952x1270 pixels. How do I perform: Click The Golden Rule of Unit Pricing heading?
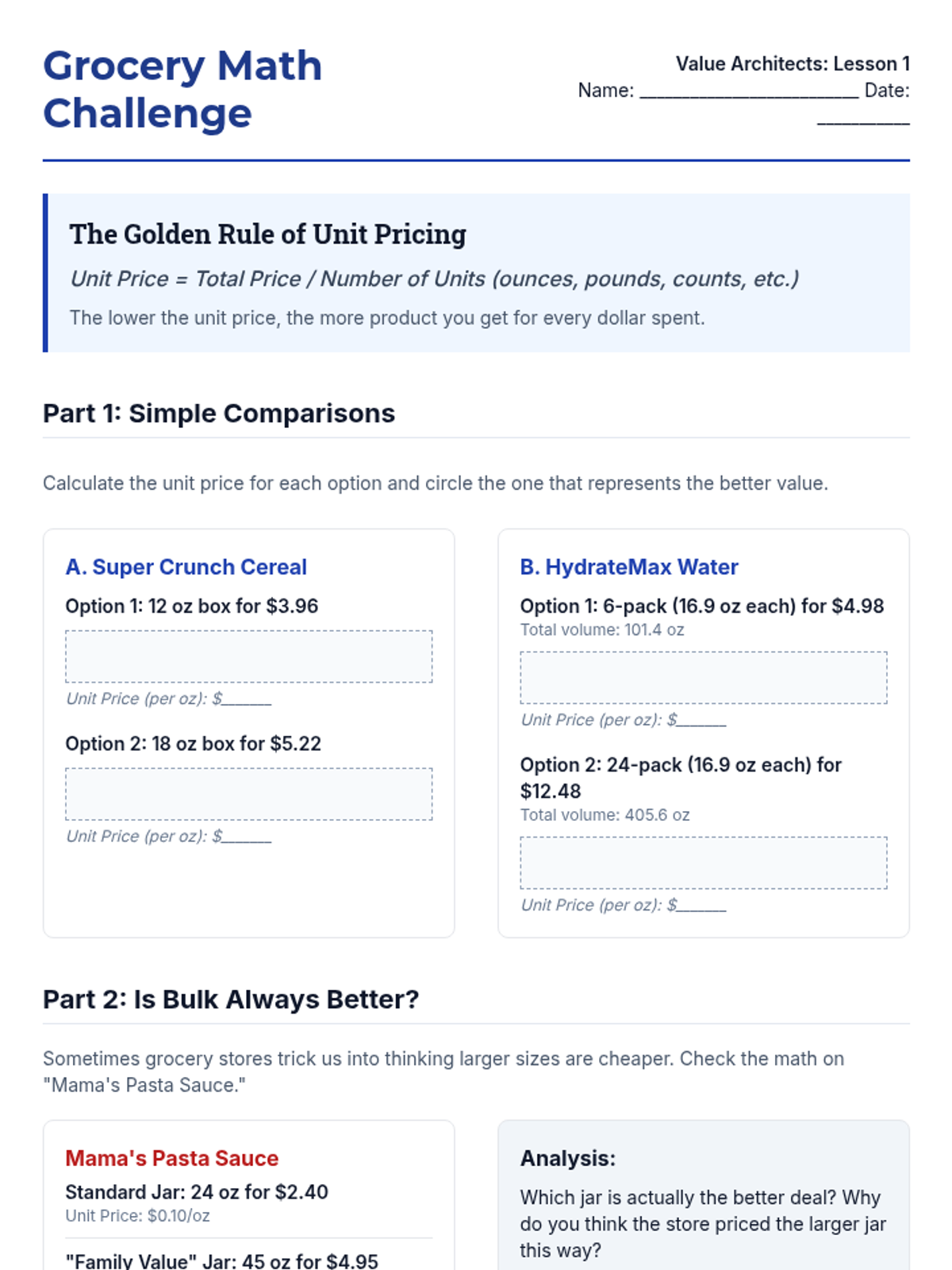267,234
